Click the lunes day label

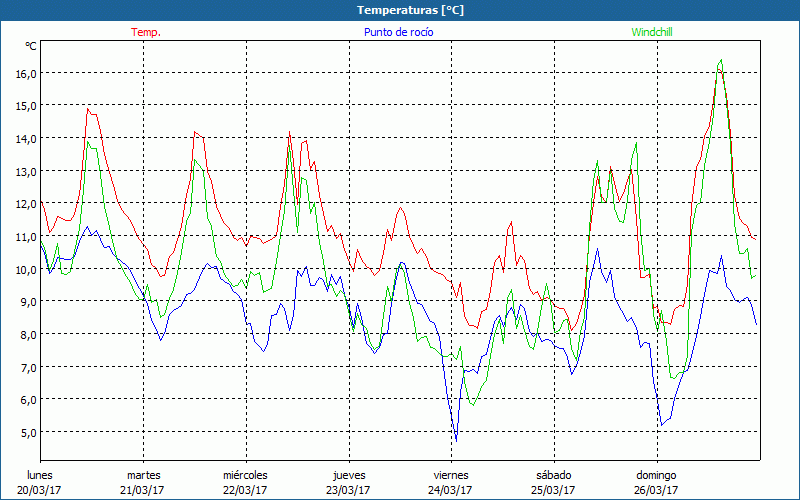click(x=40, y=475)
